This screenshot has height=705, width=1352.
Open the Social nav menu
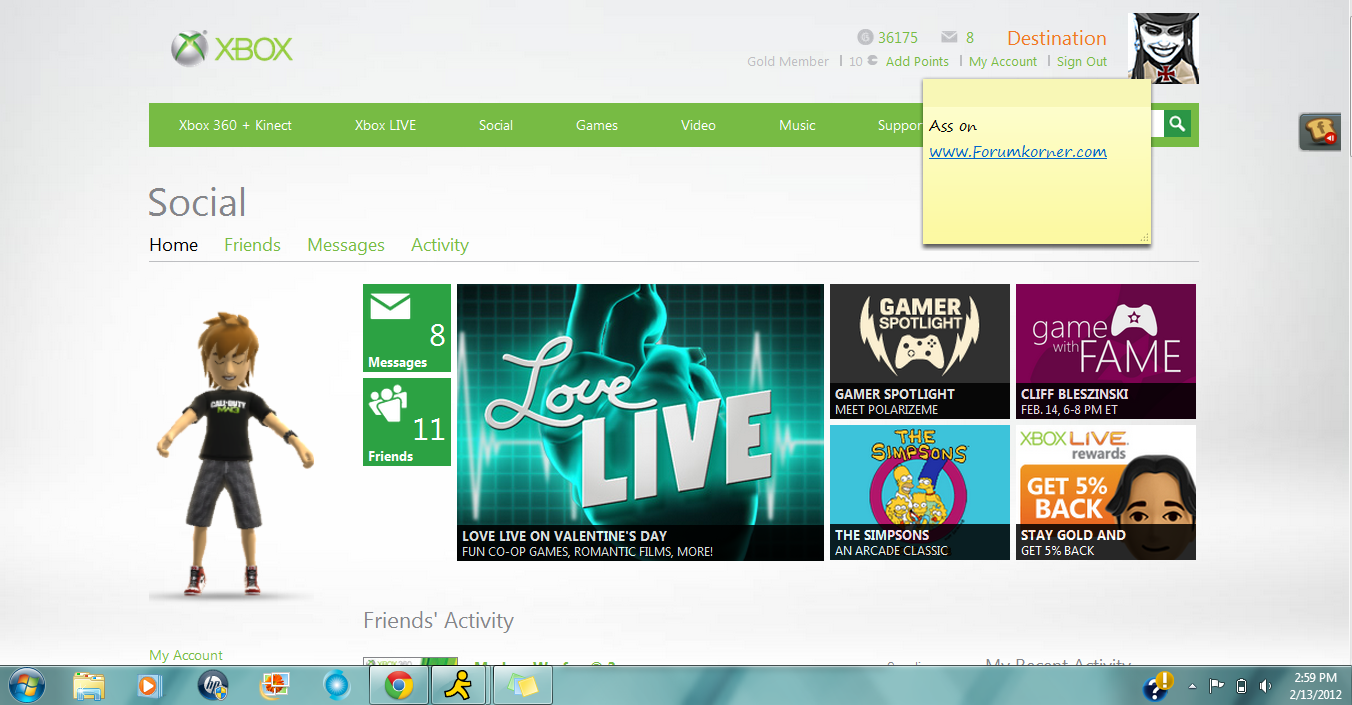(x=495, y=125)
